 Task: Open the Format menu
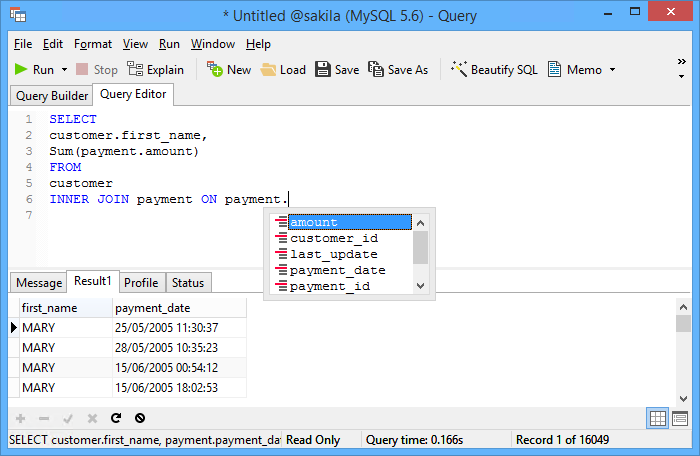click(93, 44)
